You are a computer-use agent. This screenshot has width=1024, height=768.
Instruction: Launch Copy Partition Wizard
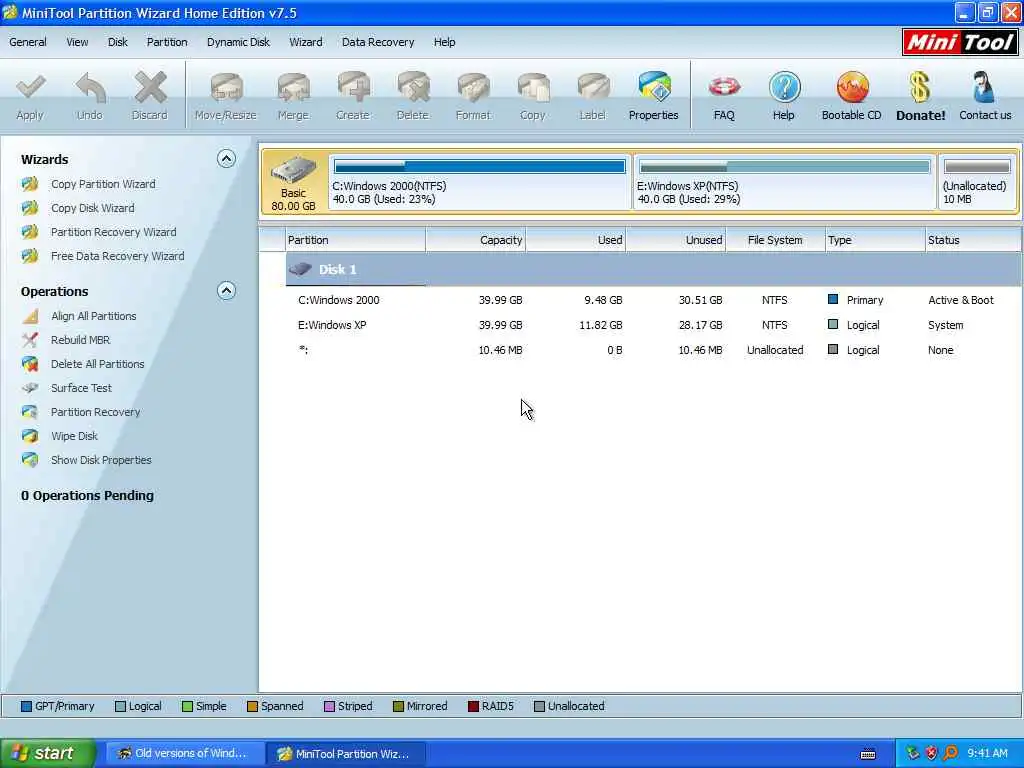(x=103, y=184)
